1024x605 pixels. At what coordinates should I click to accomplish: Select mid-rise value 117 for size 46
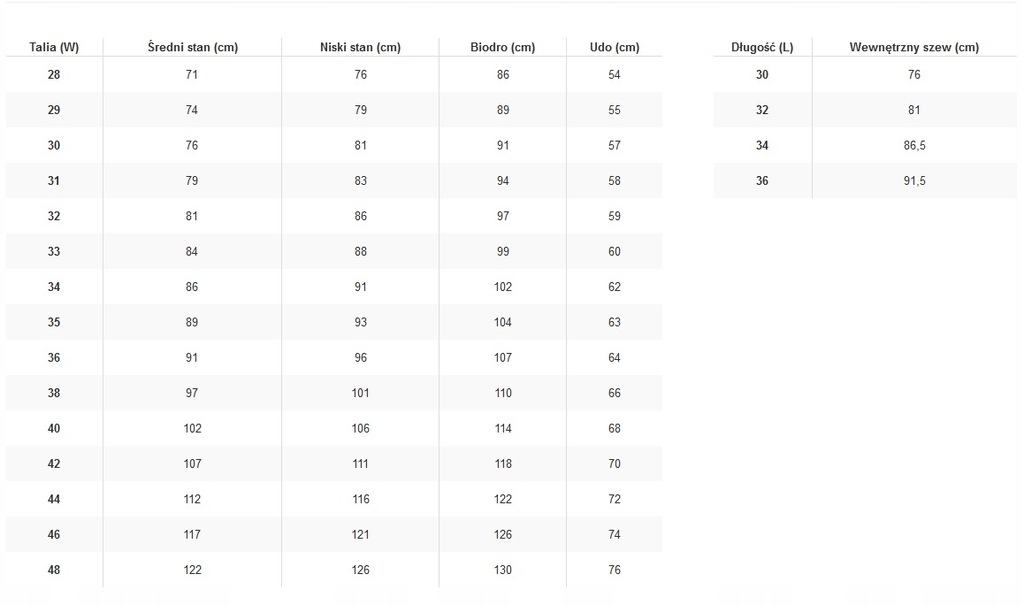[192, 535]
